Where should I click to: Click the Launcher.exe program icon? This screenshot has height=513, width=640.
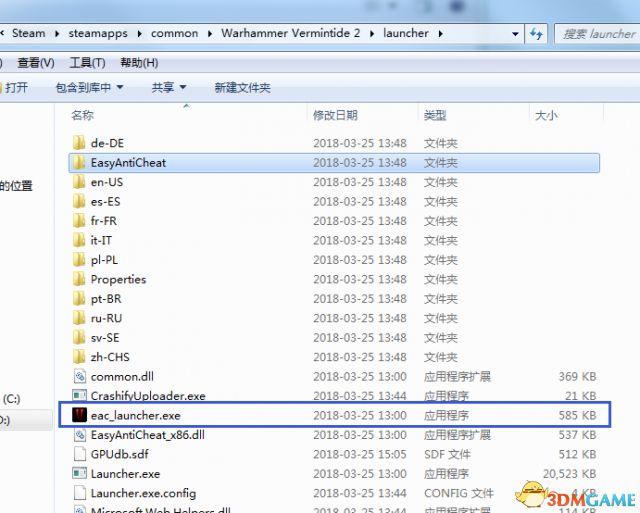pyautogui.click(x=80, y=473)
